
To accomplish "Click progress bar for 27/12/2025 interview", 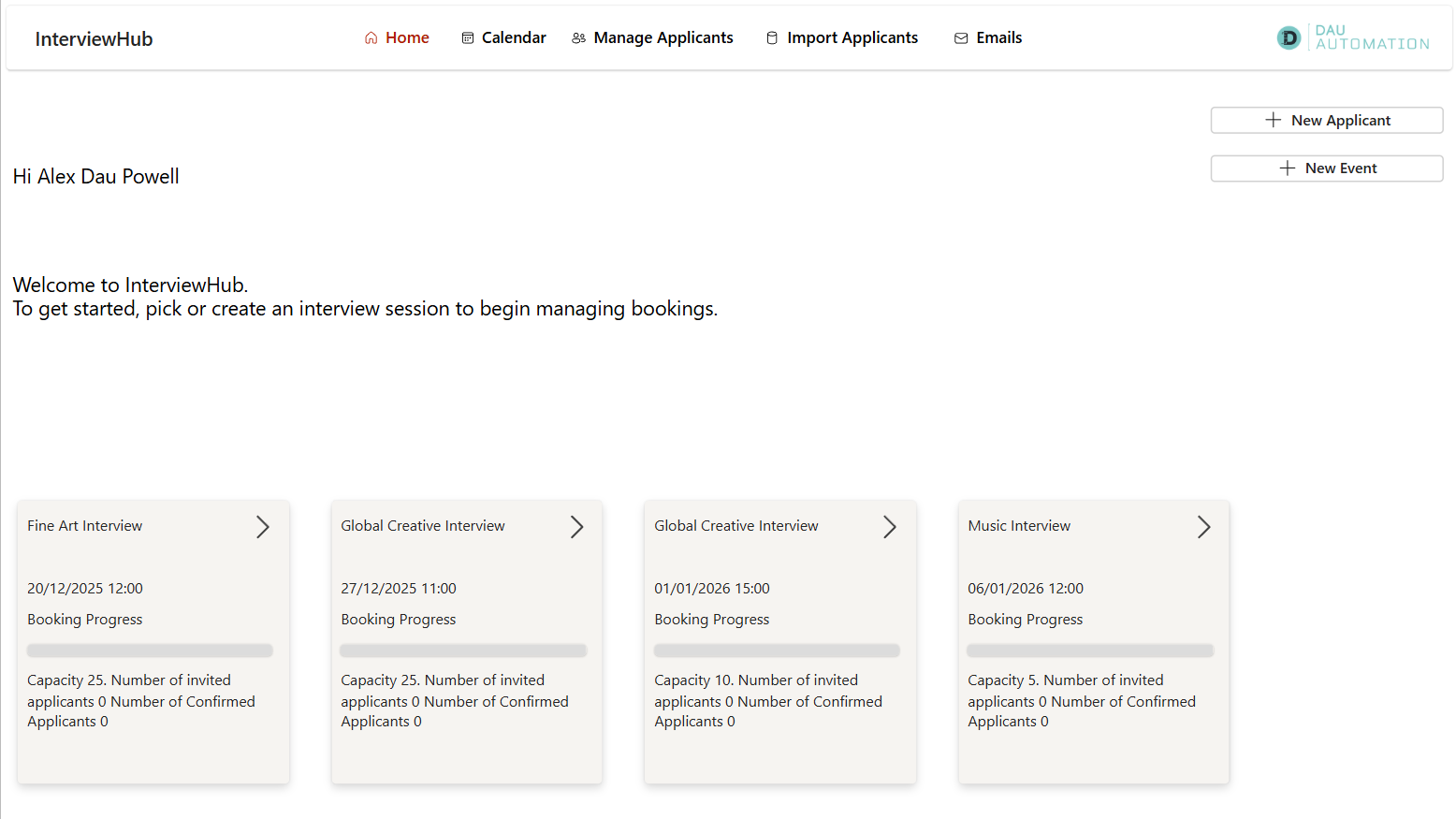I will [463, 651].
